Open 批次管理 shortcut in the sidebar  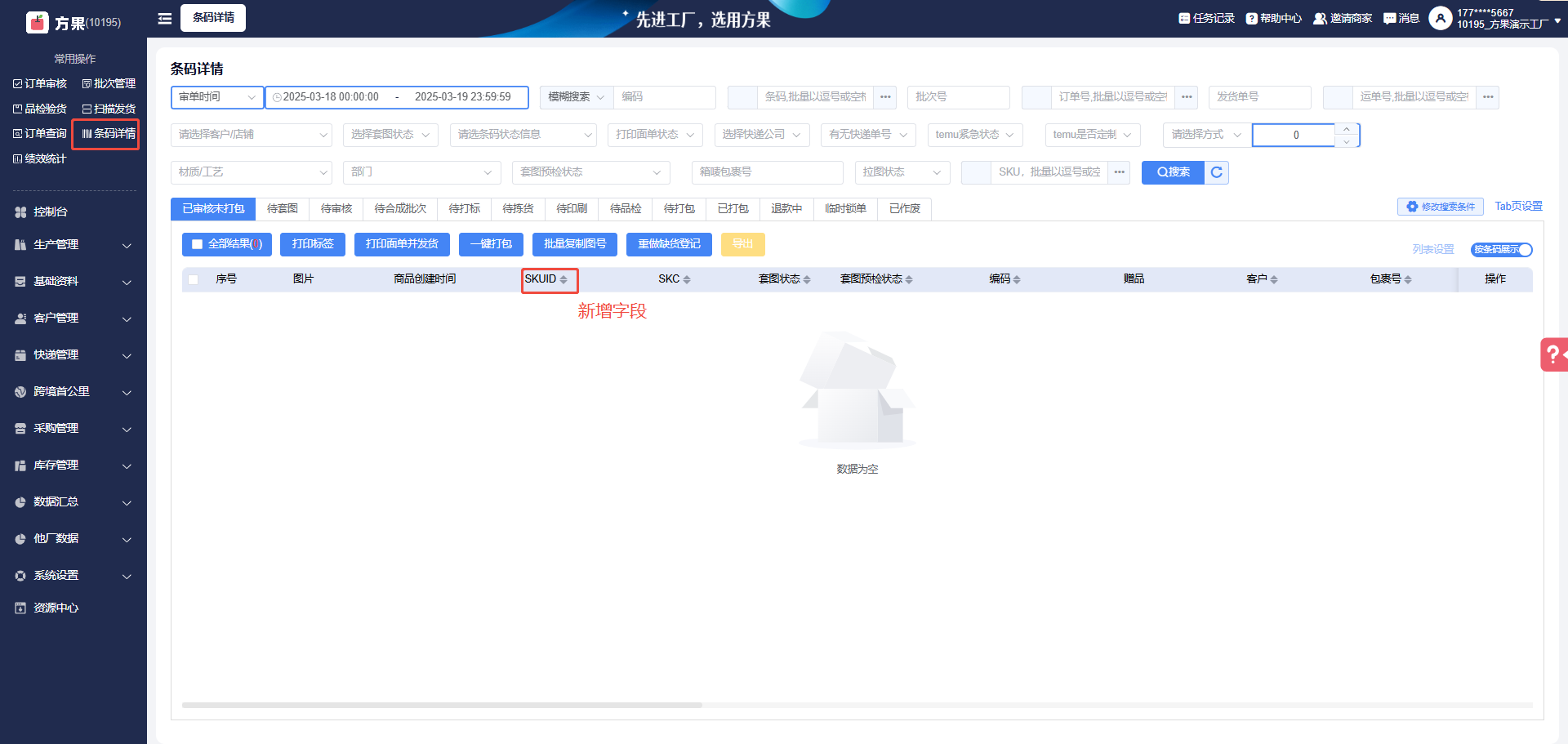(x=109, y=83)
